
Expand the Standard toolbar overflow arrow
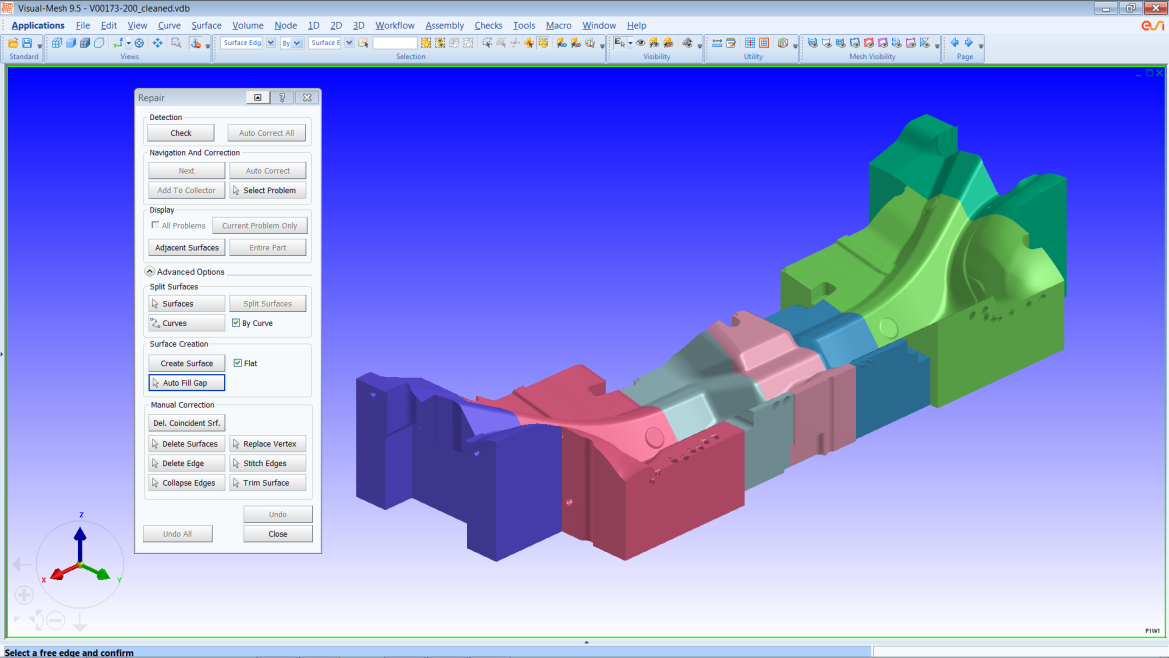40,45
